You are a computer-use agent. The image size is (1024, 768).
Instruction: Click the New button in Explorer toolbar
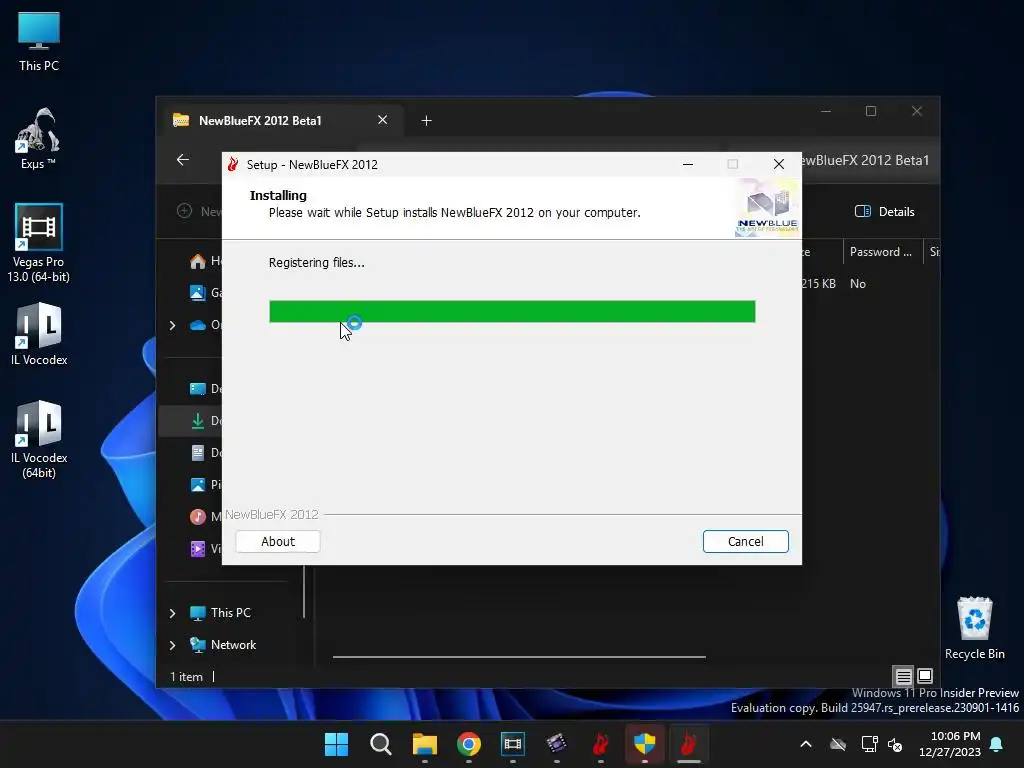pyautogui.click(x=199, y=212)
